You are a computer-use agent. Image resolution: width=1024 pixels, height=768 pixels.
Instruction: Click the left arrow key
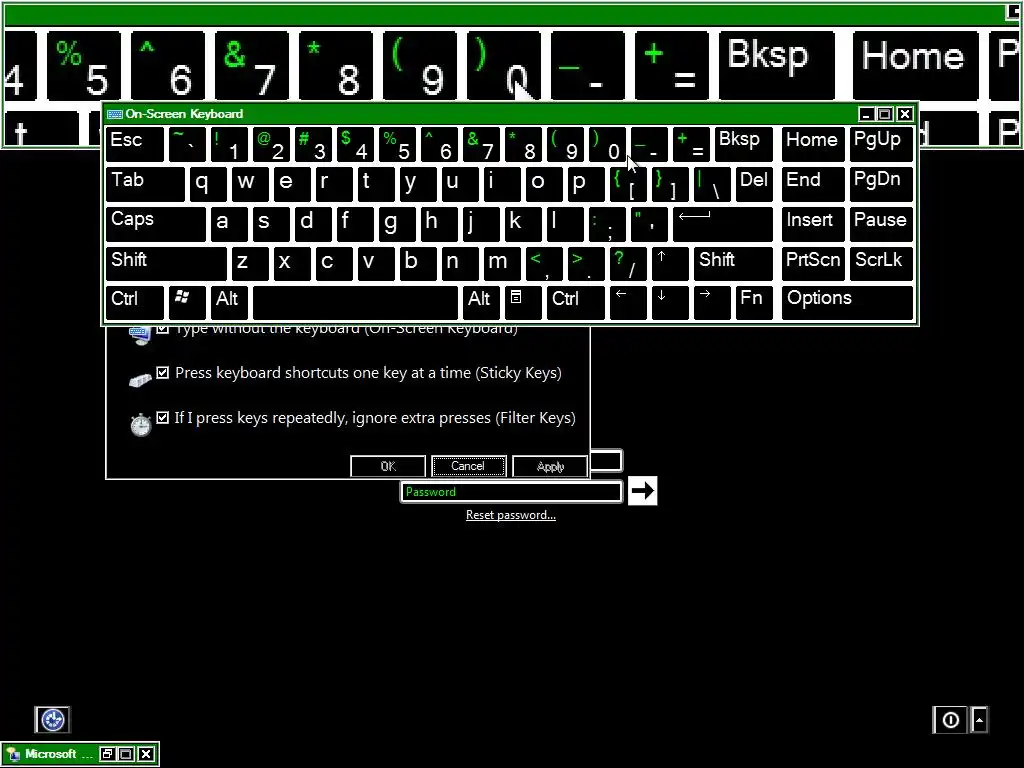coord(628,303)
